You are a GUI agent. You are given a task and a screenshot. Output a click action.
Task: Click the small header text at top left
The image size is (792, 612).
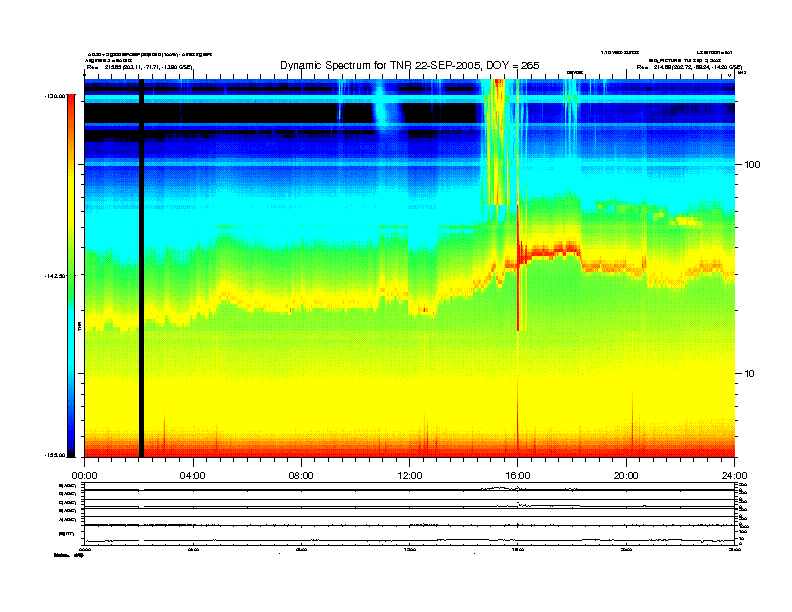coord(150,60)
